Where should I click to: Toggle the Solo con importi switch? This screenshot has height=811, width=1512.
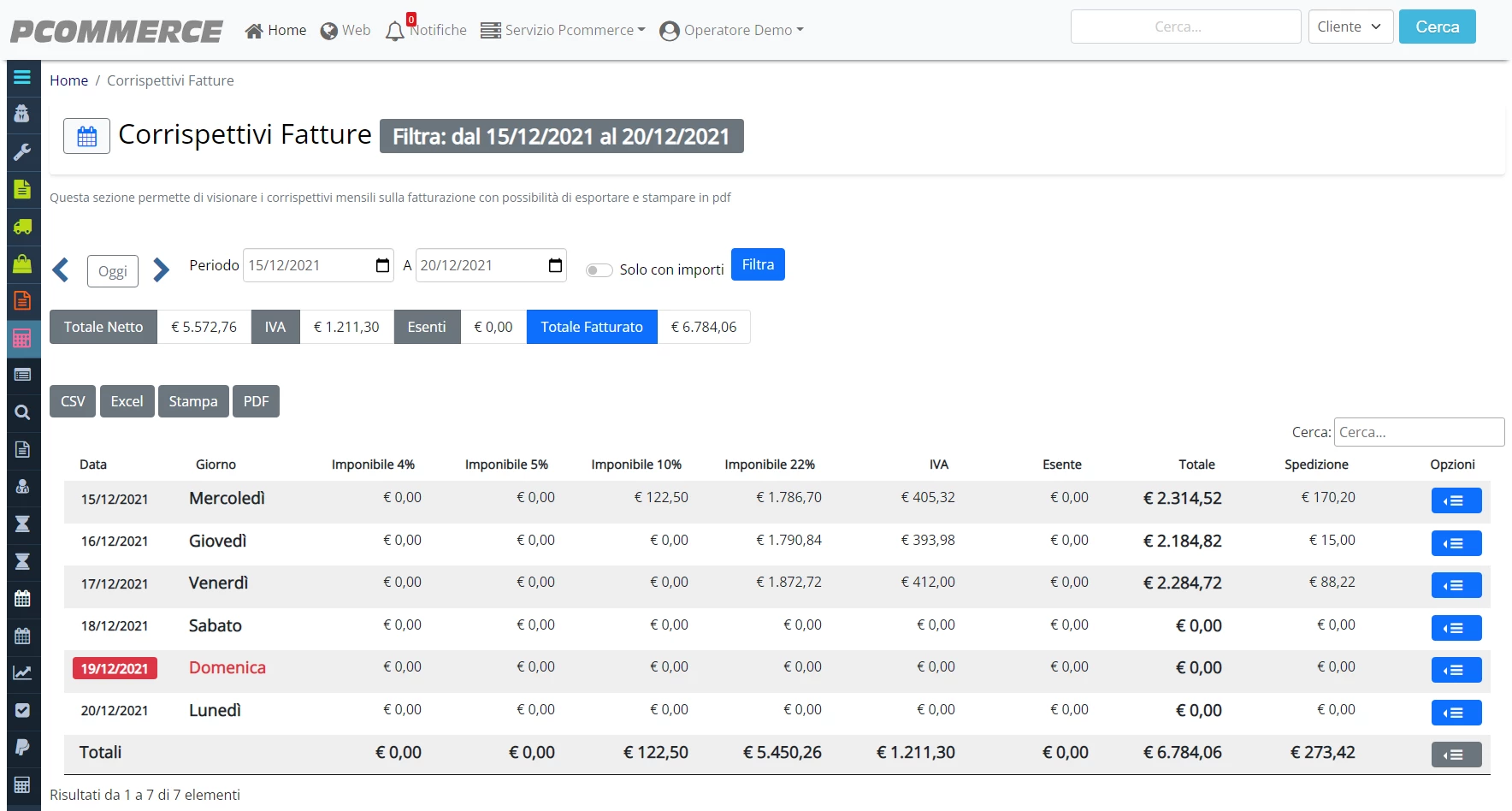pos(599,270)
